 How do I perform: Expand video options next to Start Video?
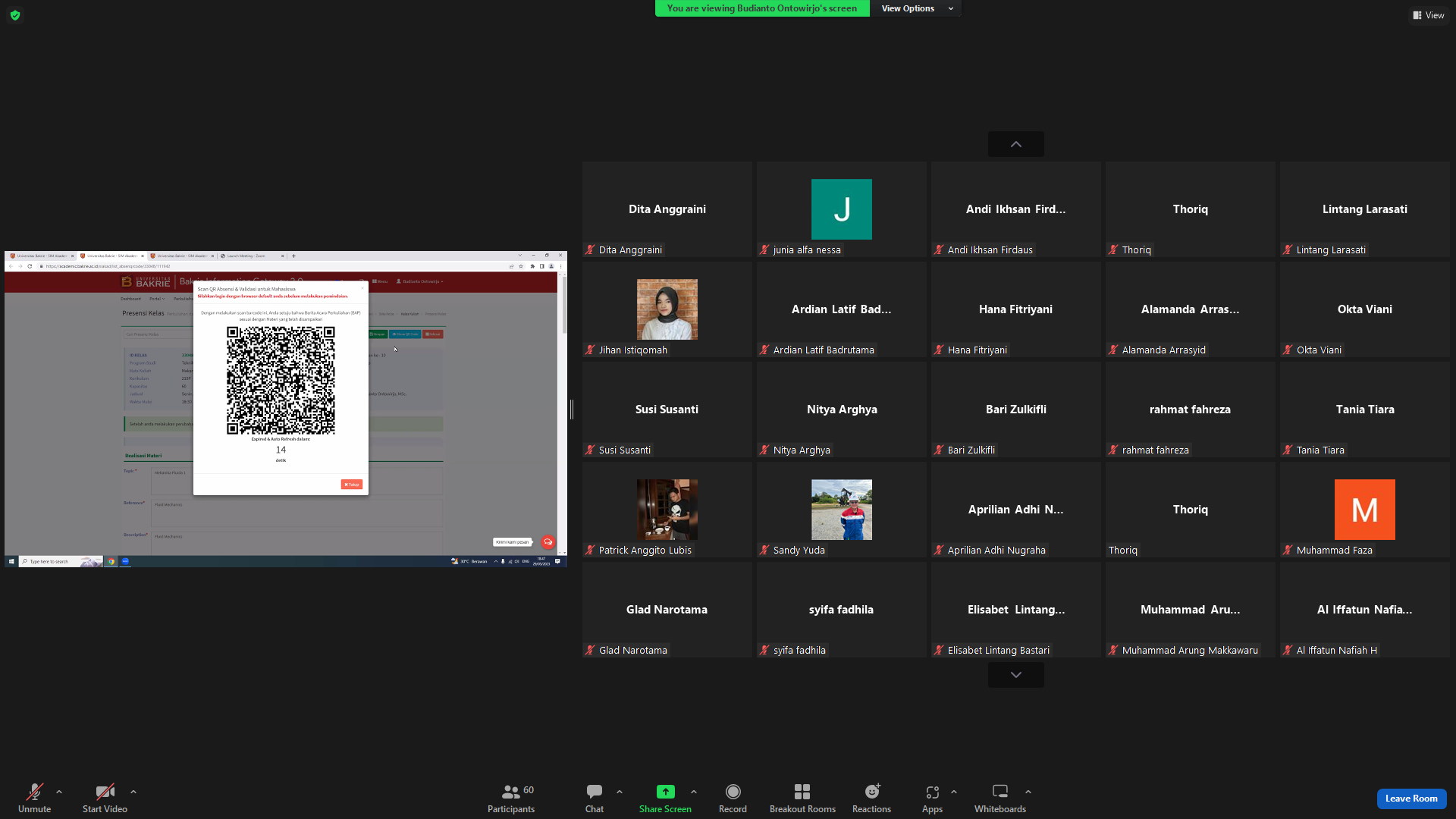point(133,792)
